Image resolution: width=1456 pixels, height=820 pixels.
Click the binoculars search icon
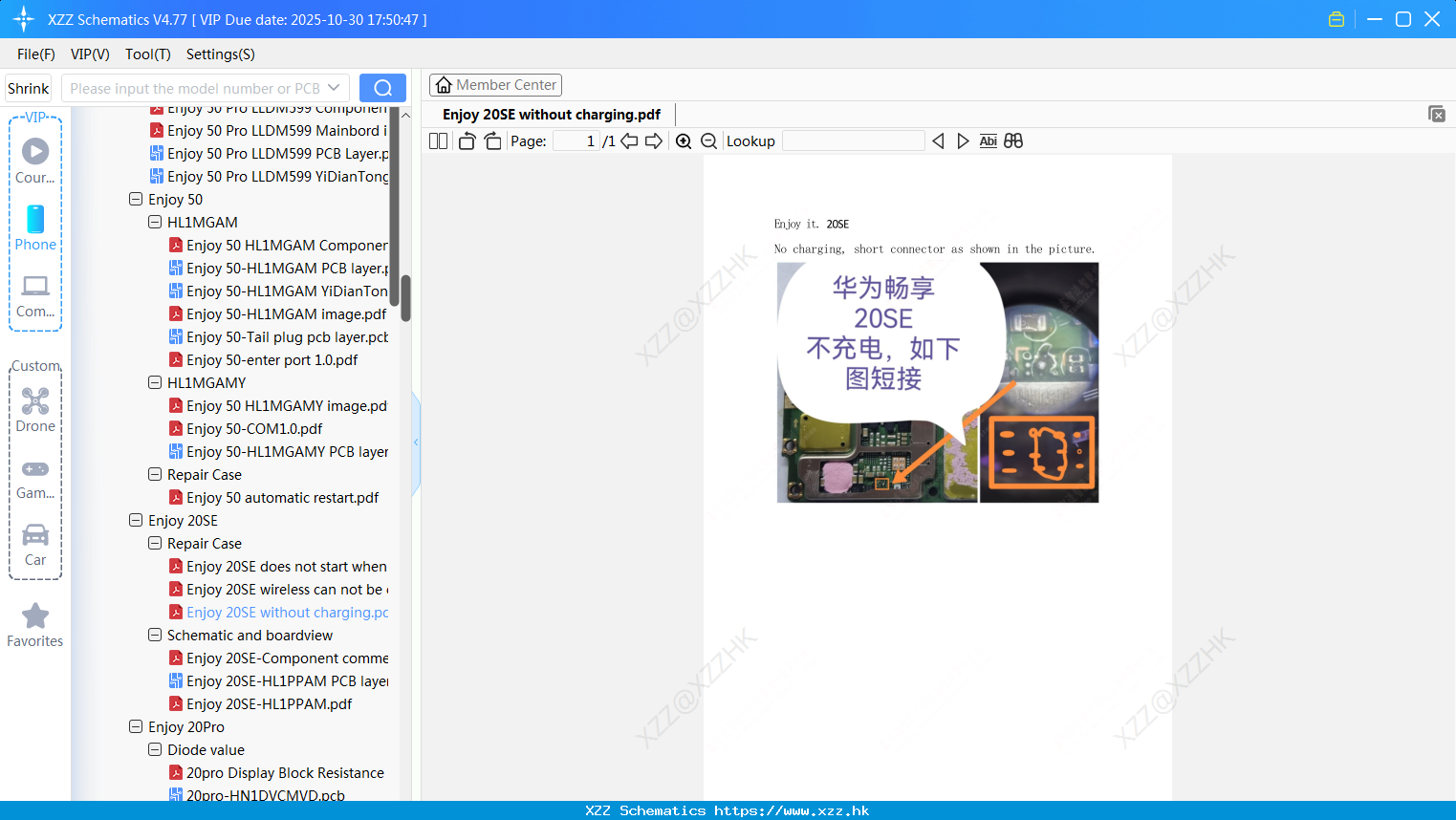(x=1013, y=140)
